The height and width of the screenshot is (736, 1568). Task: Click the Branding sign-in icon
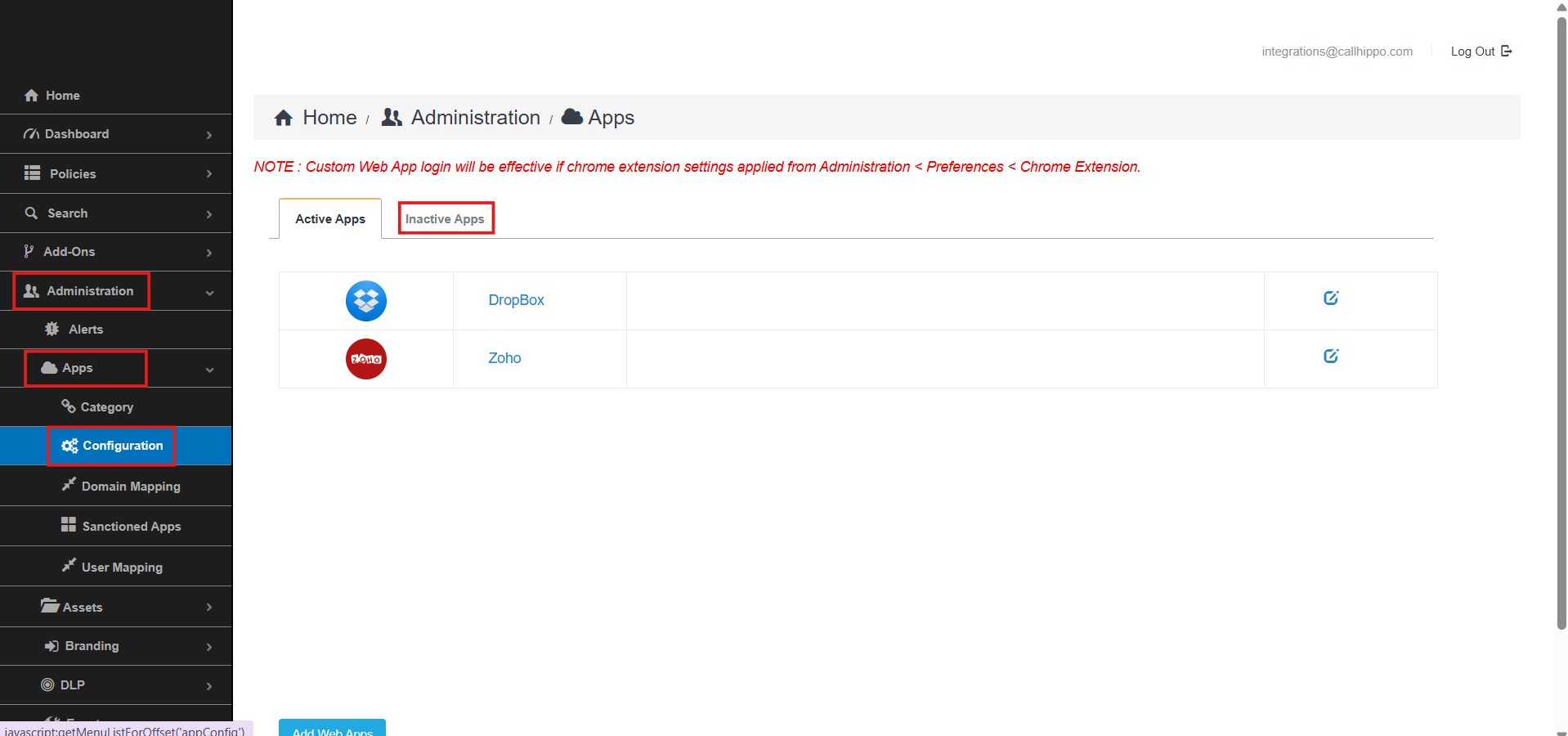click(52, 646)
